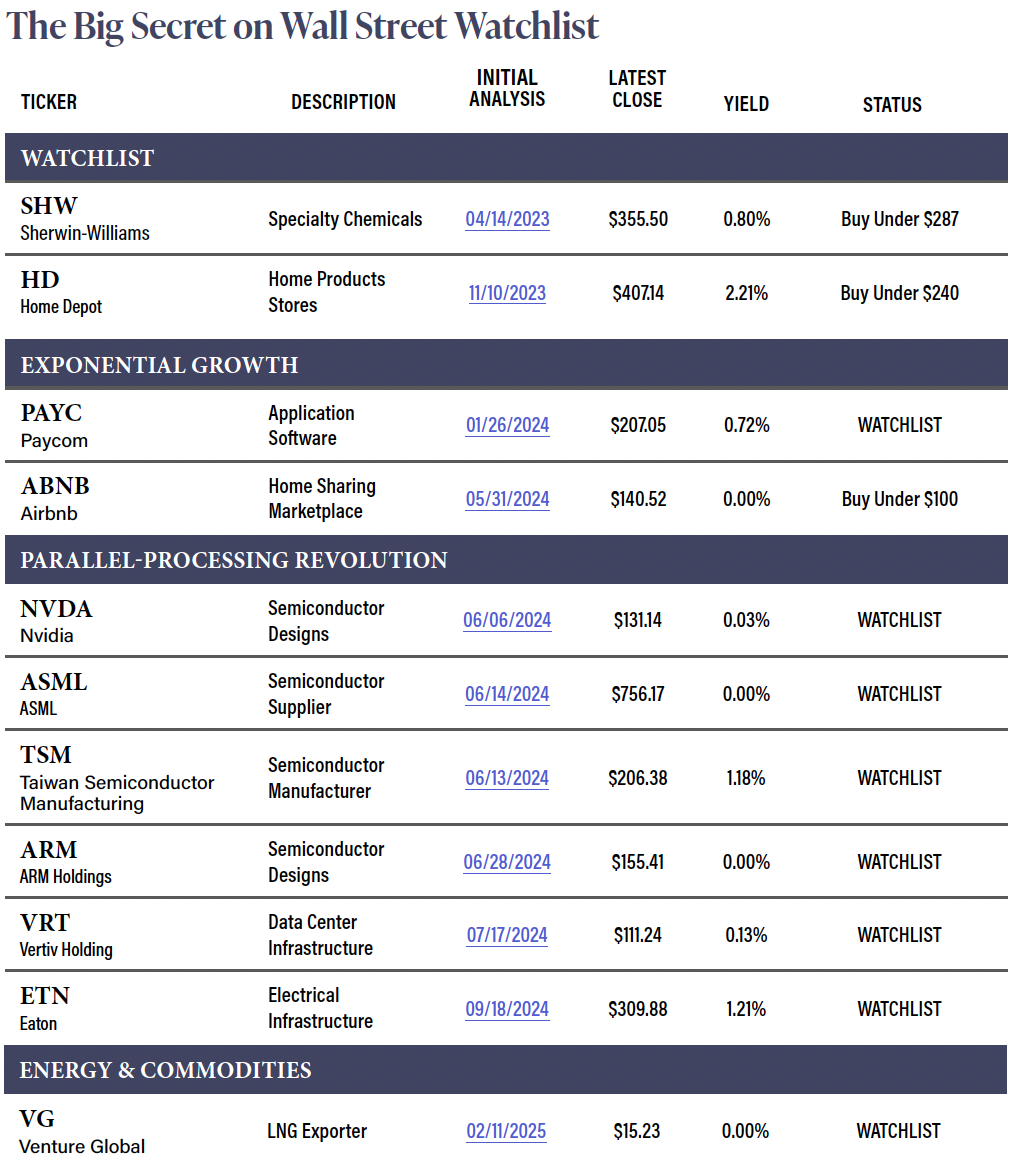Select the LATEST CLOSE column header
The image size is (1012, 1162).
click(x=637, y=89)
